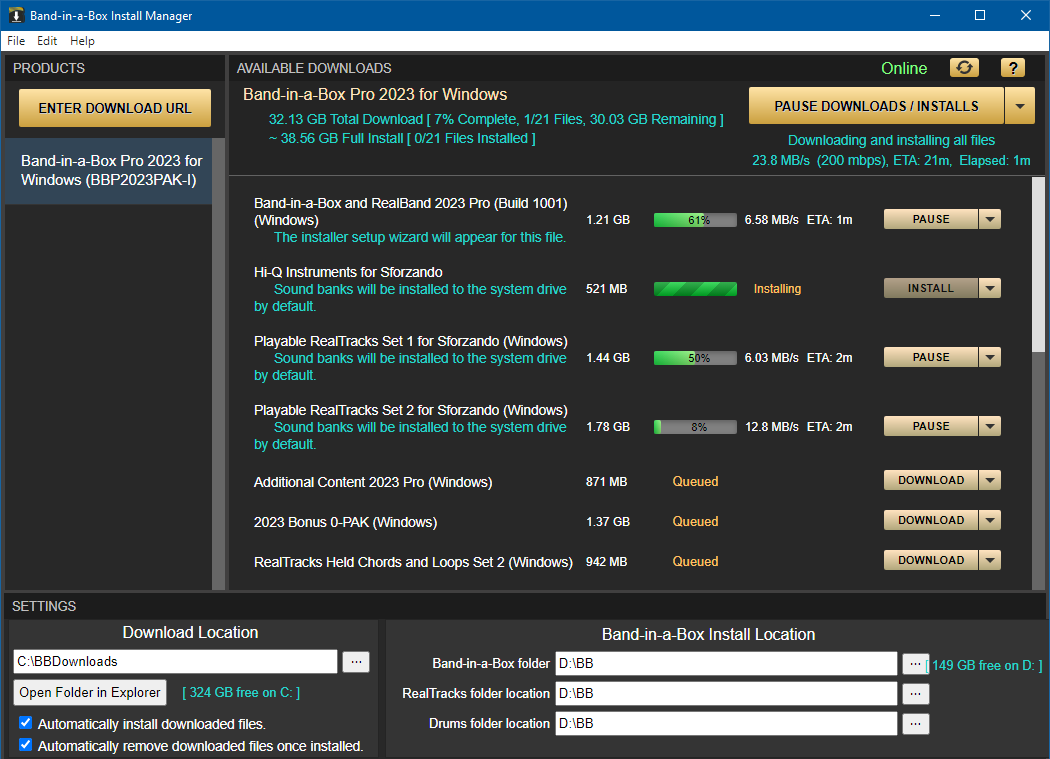Open dropdown next to Band-in-a-Box and RealBand Pause

pos(990,219)
